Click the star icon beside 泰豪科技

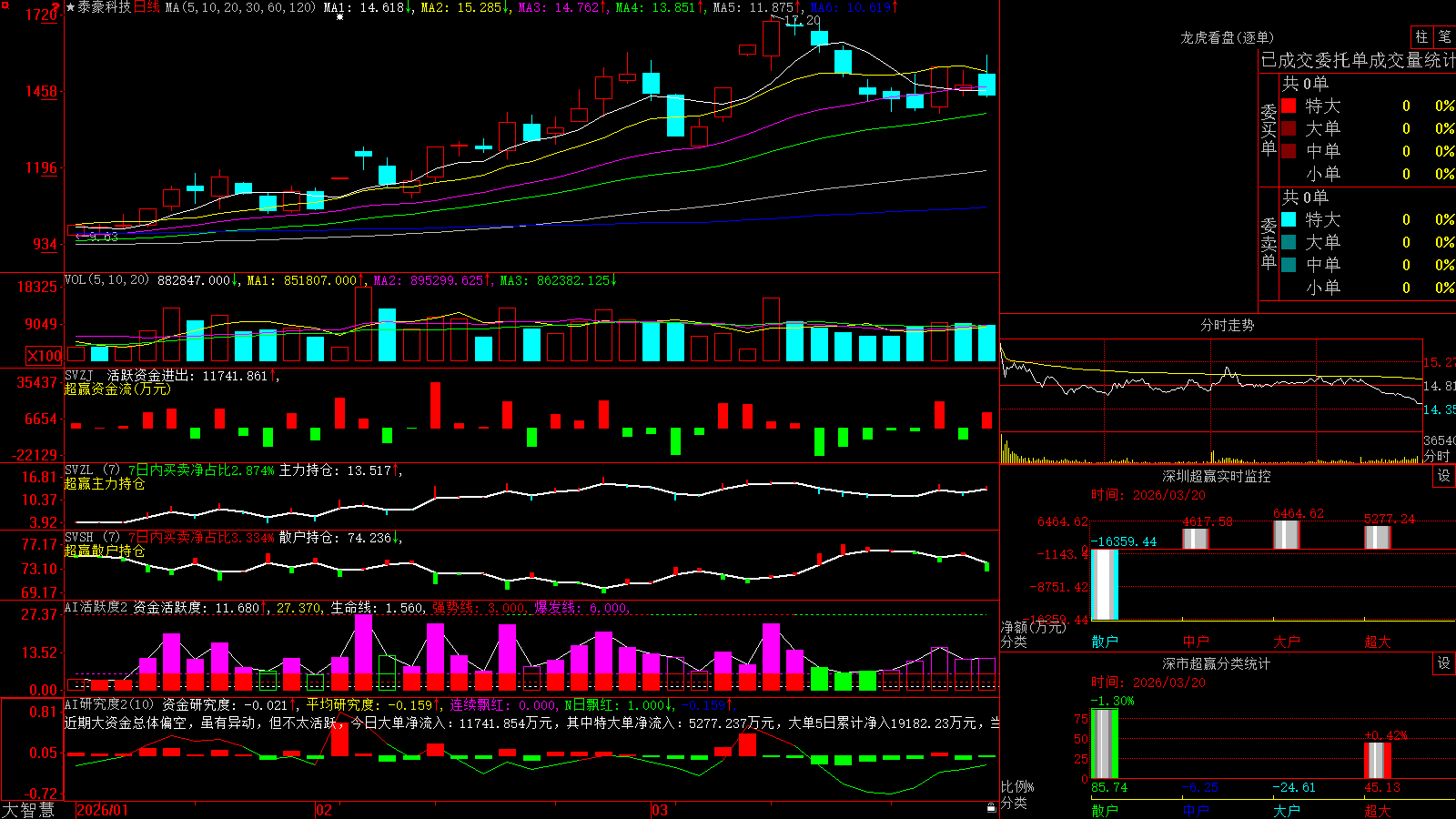pyautogui.click(x=71, y=7)
